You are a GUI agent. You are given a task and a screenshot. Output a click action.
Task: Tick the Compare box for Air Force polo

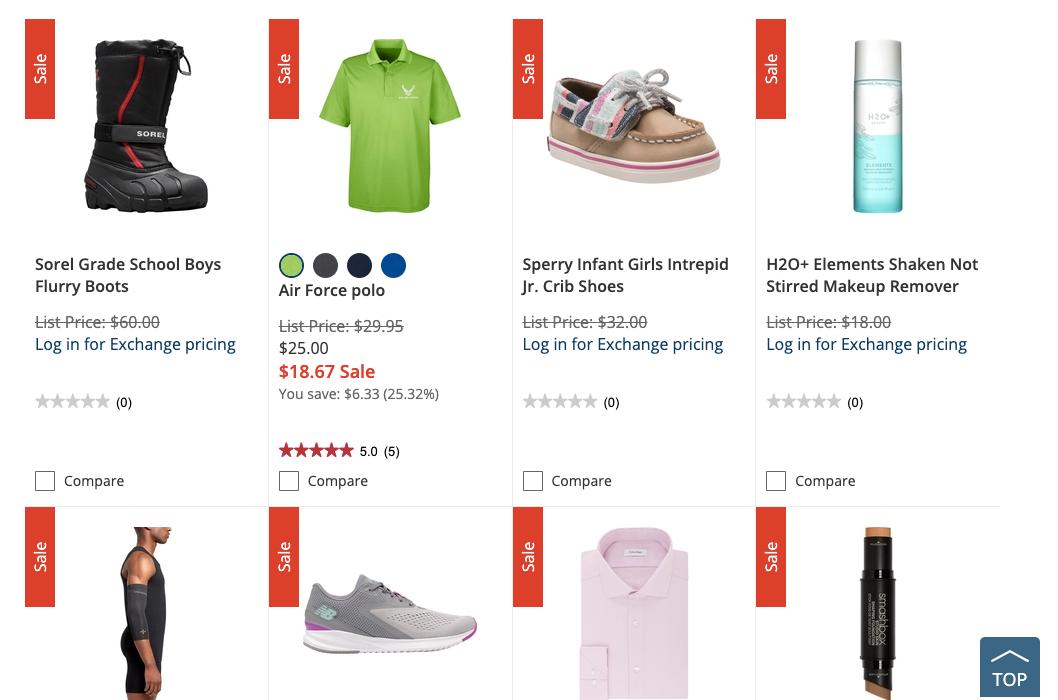point(289,481)
